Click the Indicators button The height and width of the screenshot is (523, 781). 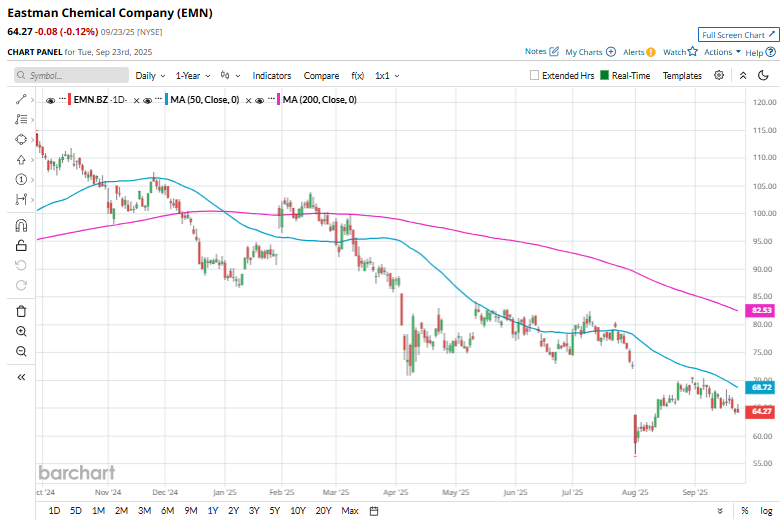click(x=272, y=75)
